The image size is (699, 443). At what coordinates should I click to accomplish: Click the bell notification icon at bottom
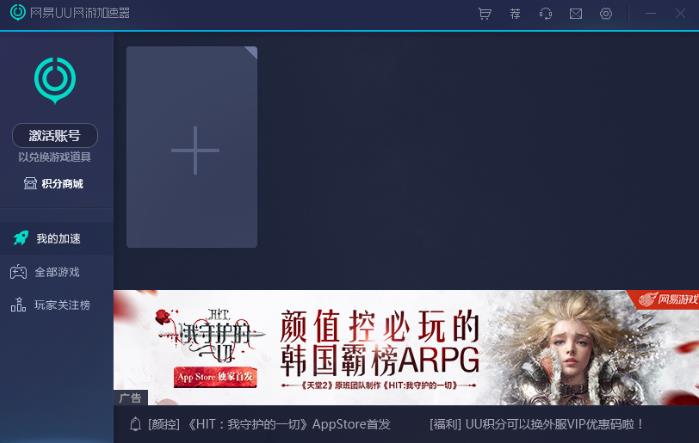135,424
